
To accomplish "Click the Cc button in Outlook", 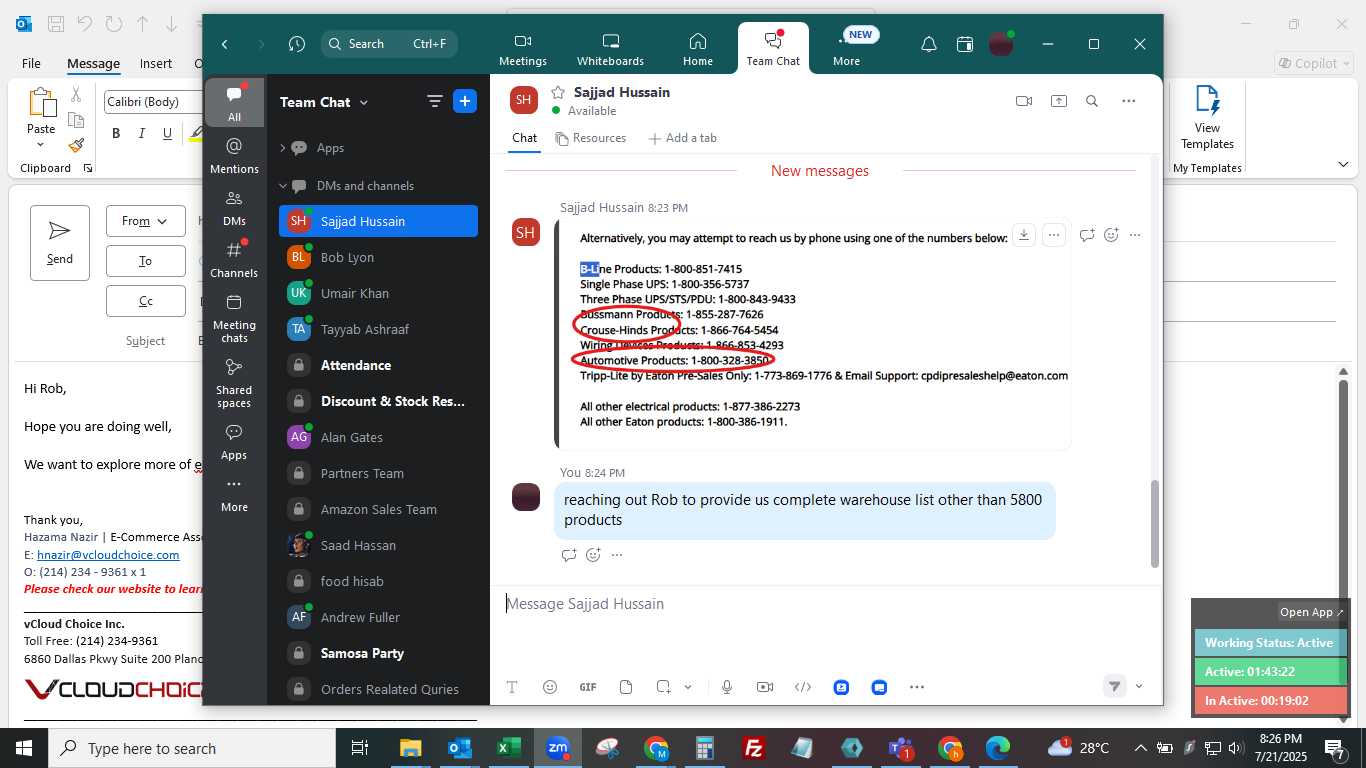I will tap(145, 301).
